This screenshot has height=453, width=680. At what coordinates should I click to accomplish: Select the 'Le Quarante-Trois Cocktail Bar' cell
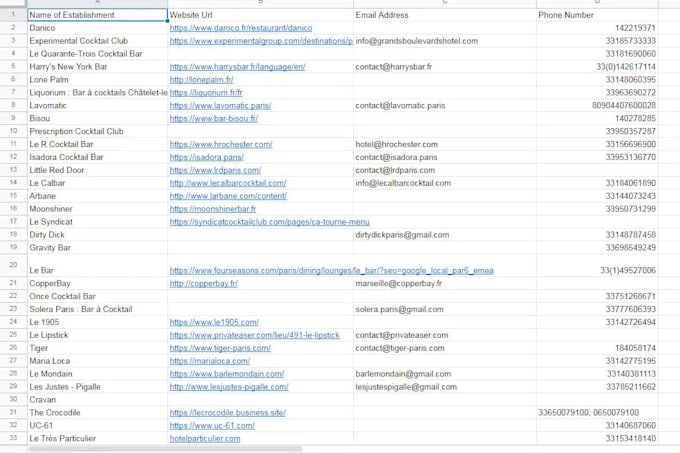point(98,54)
